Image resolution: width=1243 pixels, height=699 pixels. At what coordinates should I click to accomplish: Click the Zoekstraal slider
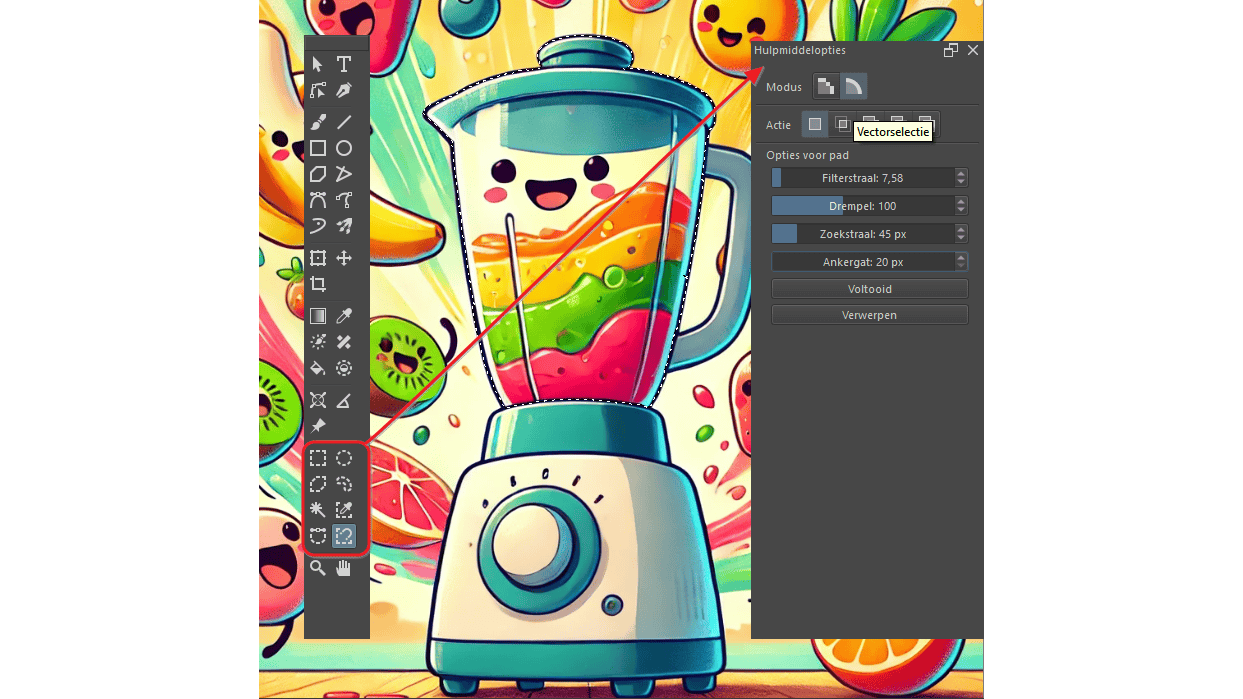(862, 234)
